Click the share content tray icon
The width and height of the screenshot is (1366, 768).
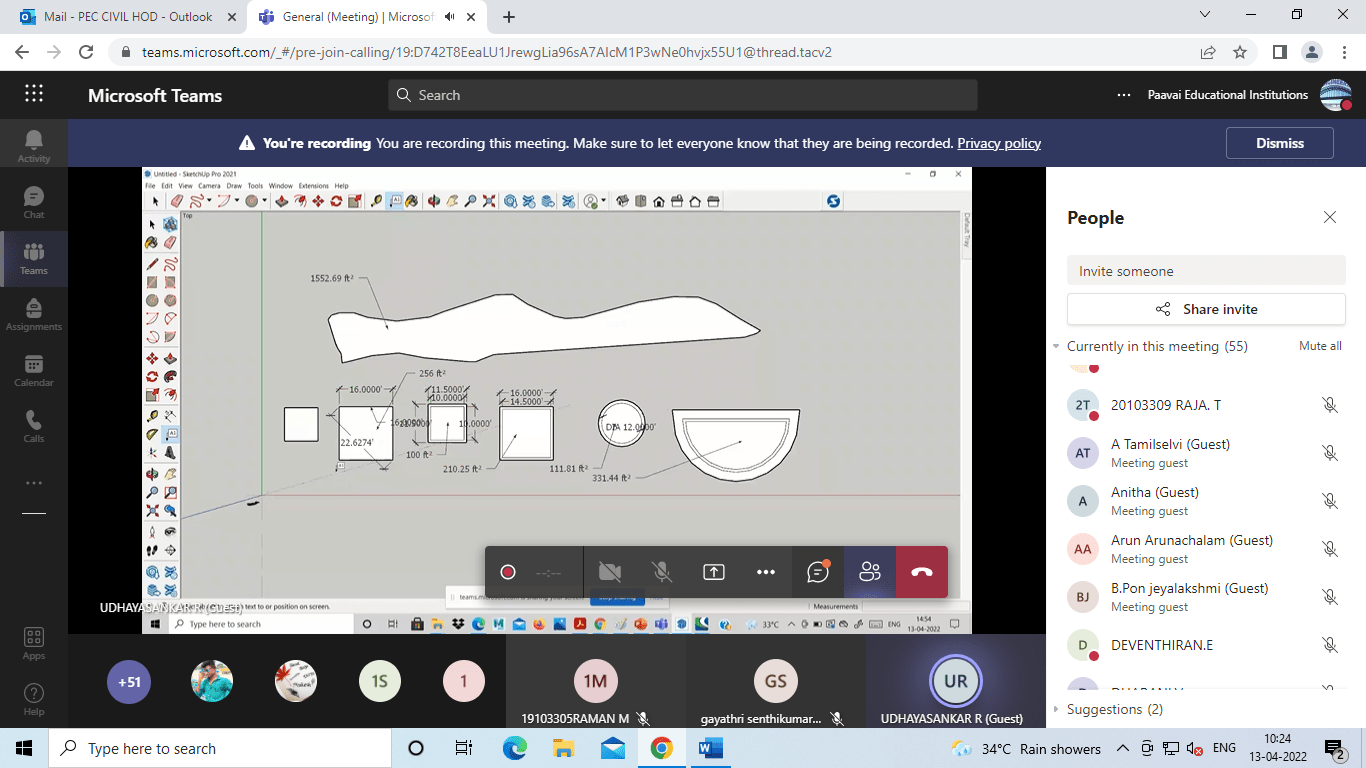[x=713, y=572]
